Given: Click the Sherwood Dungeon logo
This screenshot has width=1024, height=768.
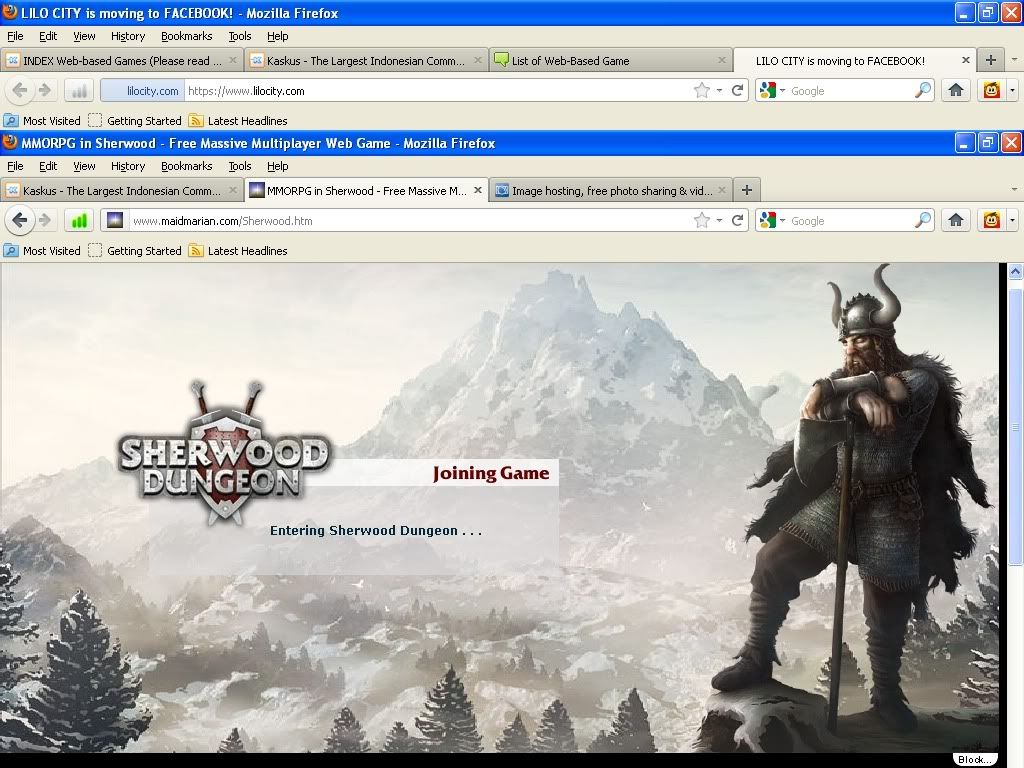Looking at the screenshot, I should click(224, 454).
